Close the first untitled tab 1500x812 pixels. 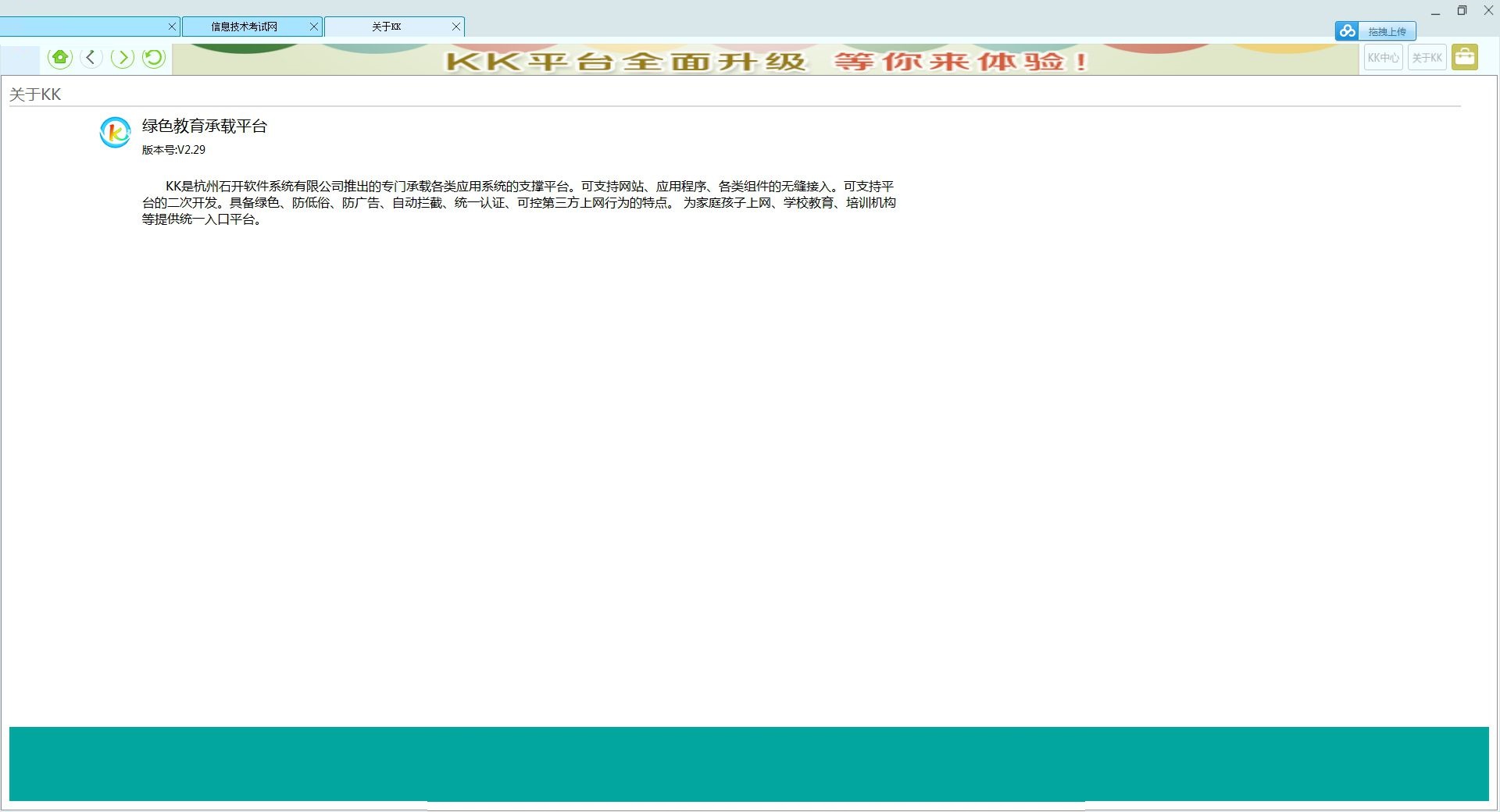point(172,27)
